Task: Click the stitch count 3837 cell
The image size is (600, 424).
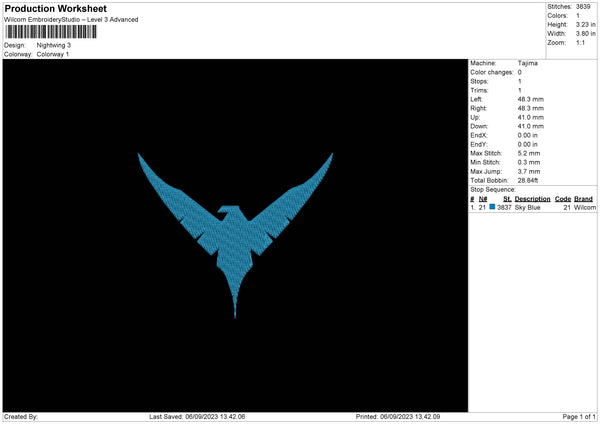Action: 504,207
